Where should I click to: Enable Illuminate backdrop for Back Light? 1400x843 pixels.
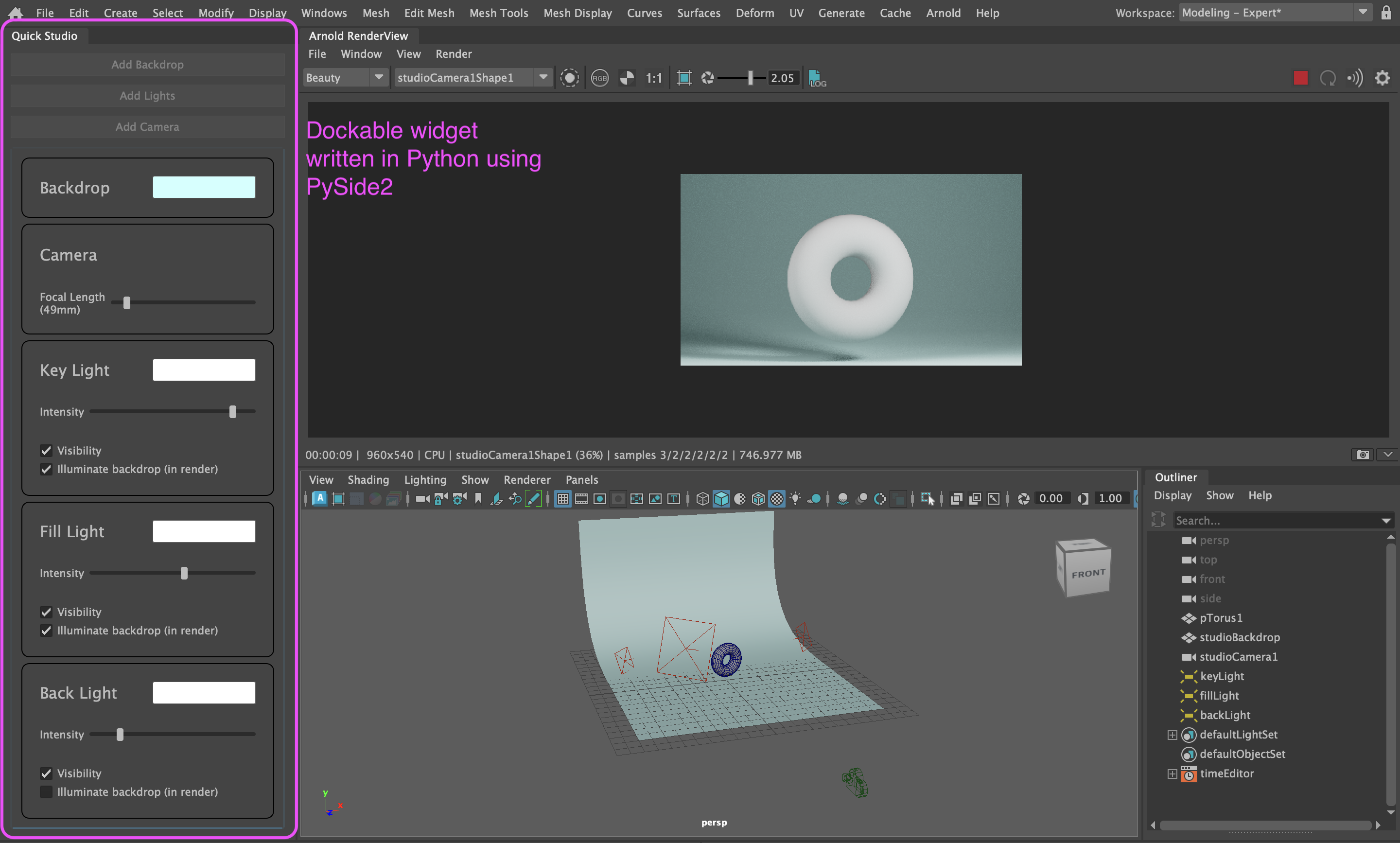(46, 791)
